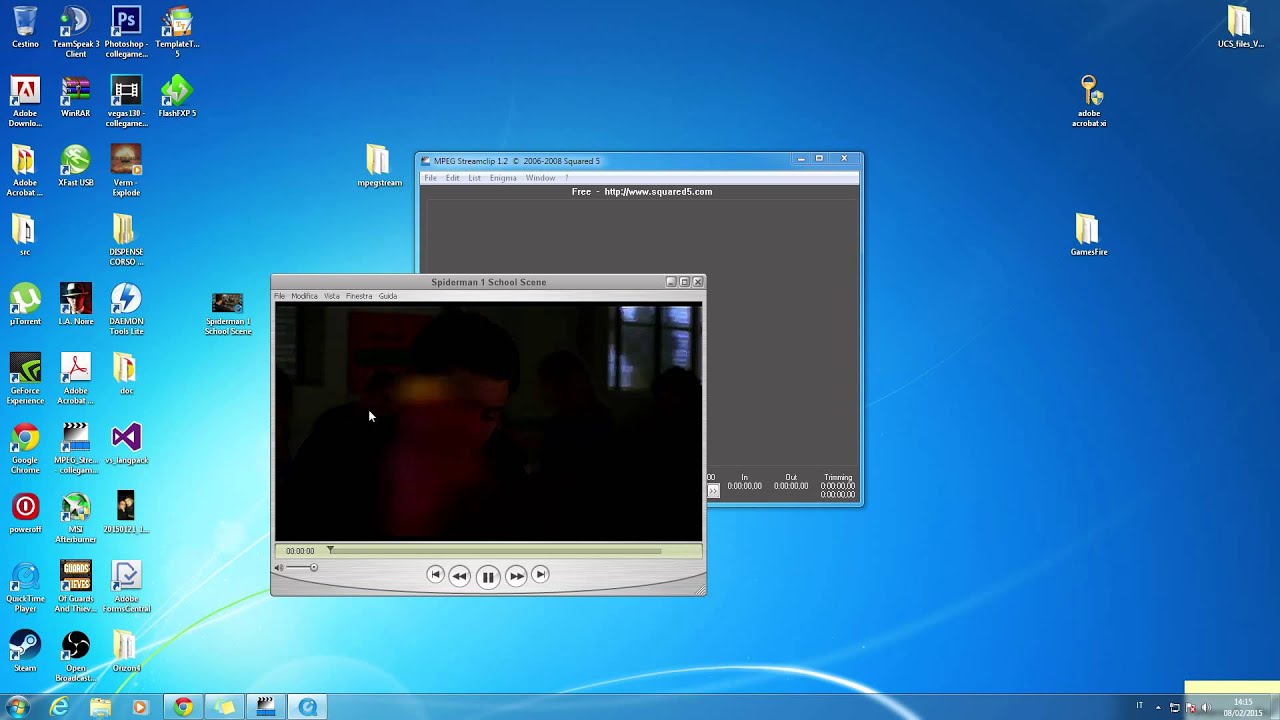
Task: Jump to end of the QuickTime movie
Action: [x=540, y=574]
